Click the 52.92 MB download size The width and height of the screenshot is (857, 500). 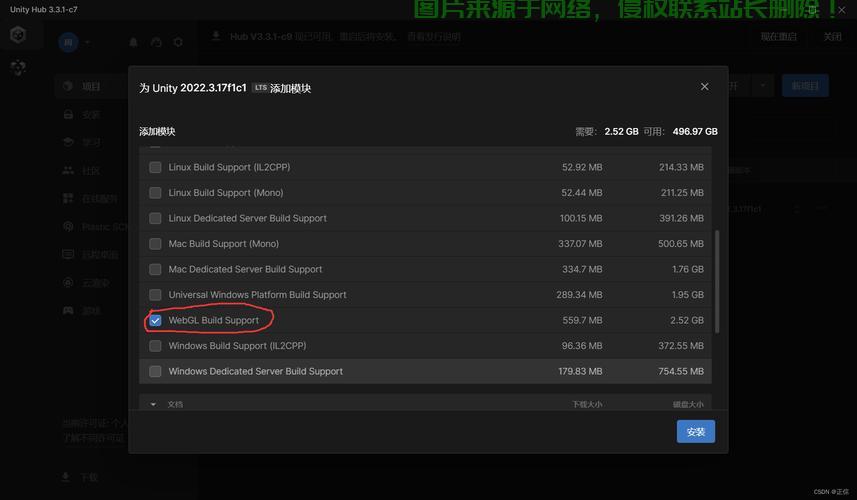[x=582, y=167]
